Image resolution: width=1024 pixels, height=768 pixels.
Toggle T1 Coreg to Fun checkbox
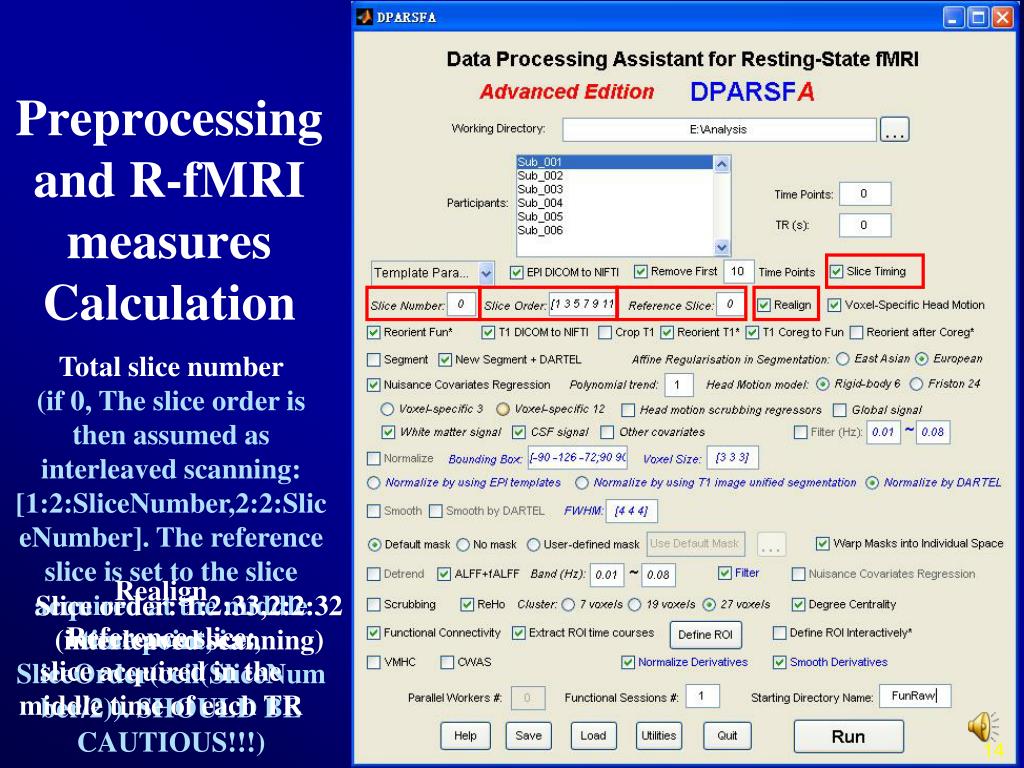click(x=752, y=332)
